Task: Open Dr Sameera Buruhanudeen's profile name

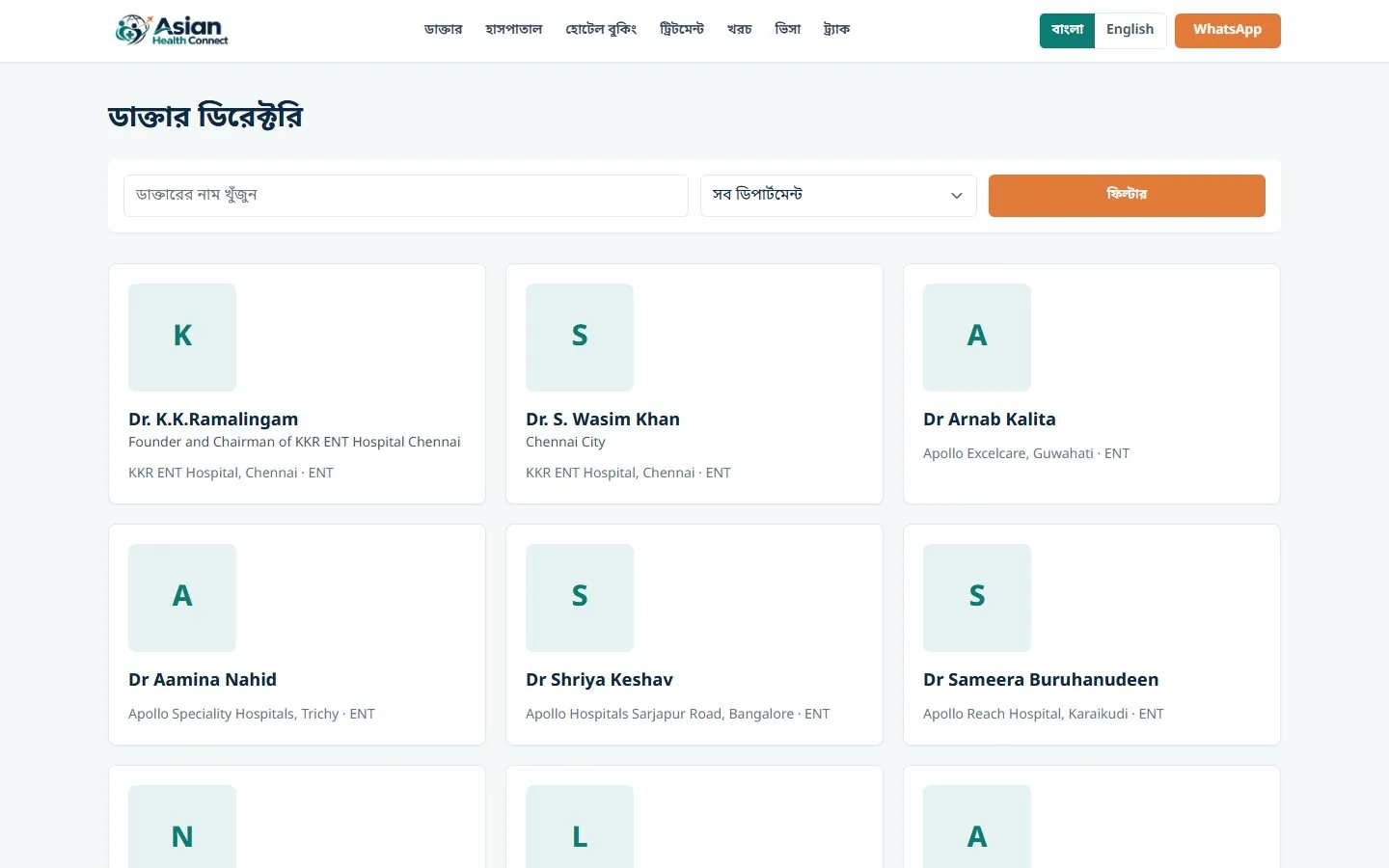Action: click(x=1041, y=680)
